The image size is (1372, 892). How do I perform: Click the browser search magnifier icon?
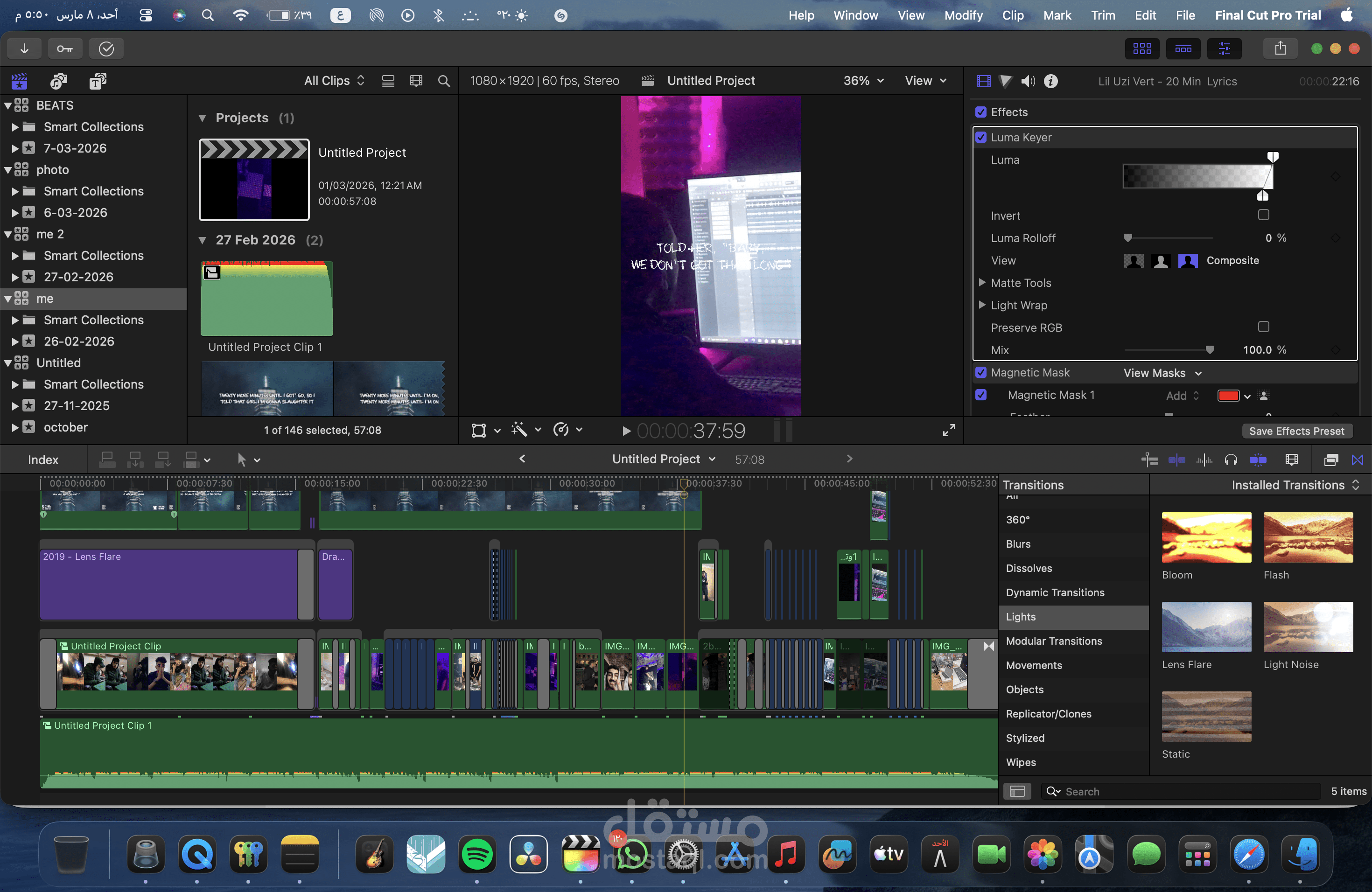pos(443,81)
